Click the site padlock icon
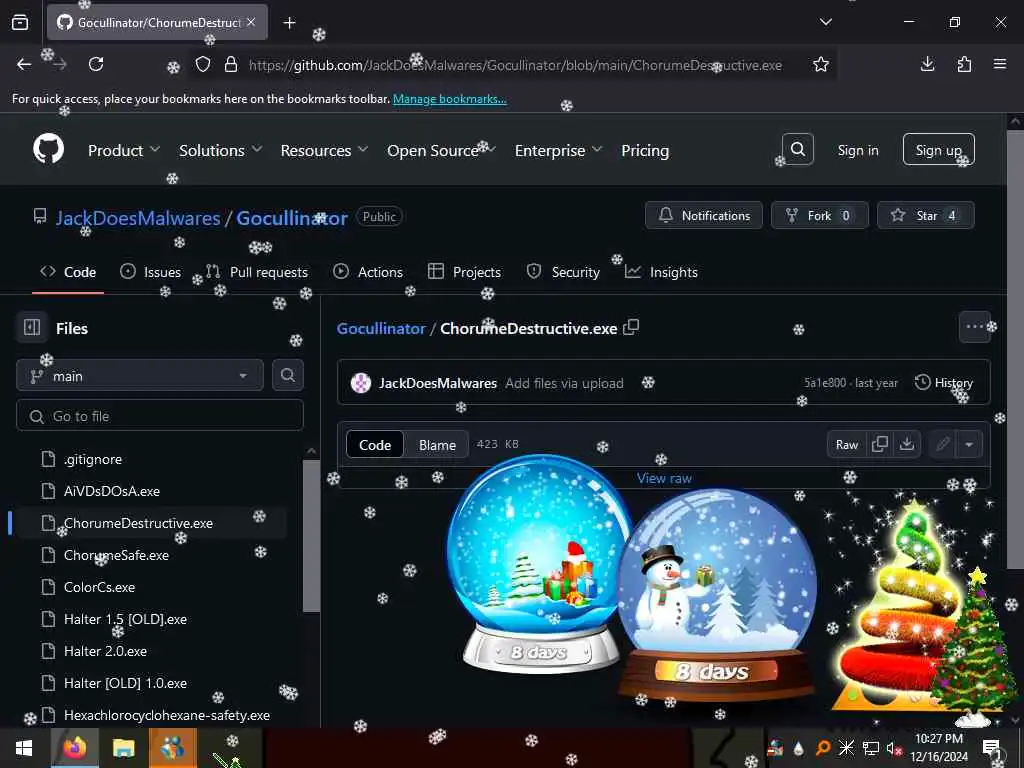 click(231, 64)
